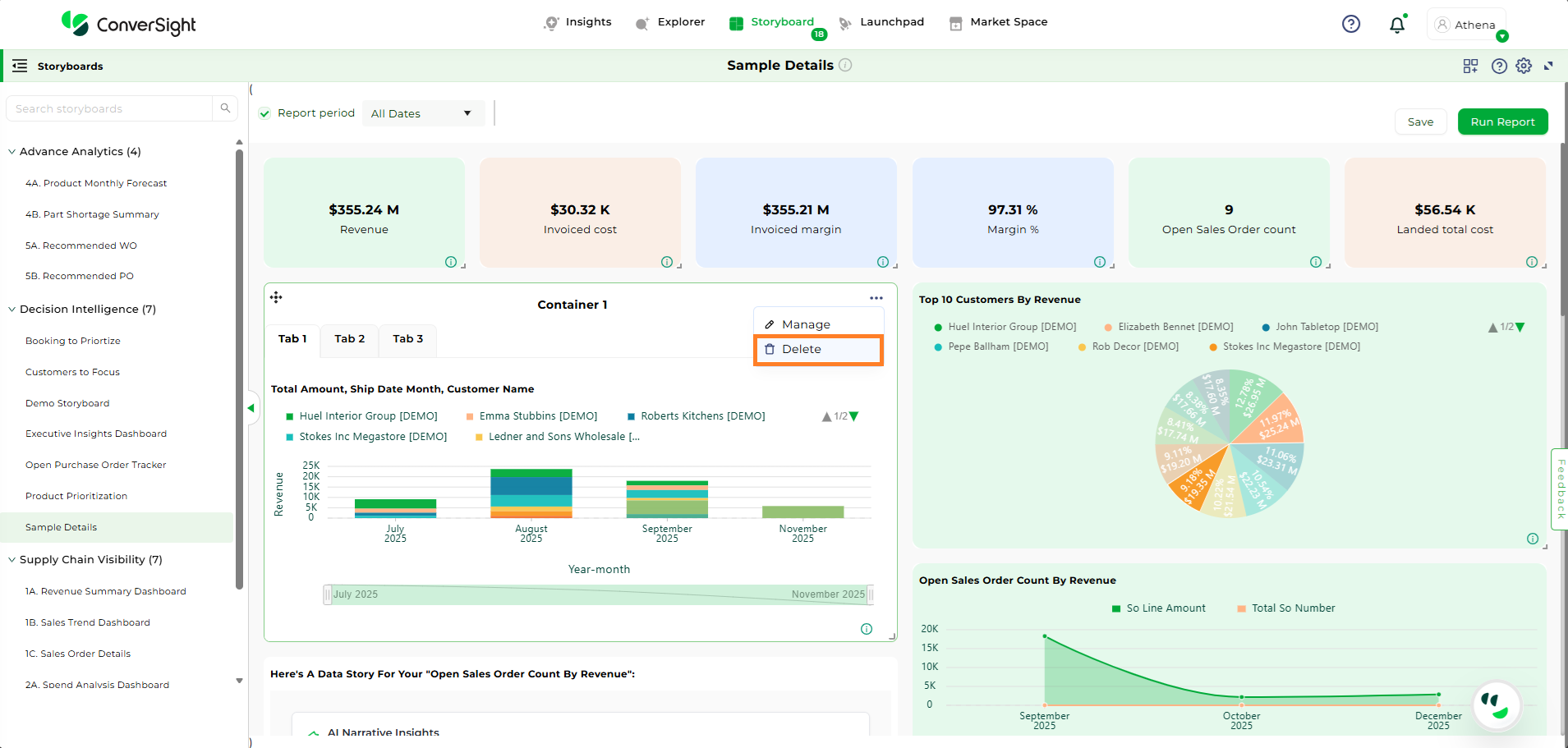Click the notification bell icon

[1396, 25]
